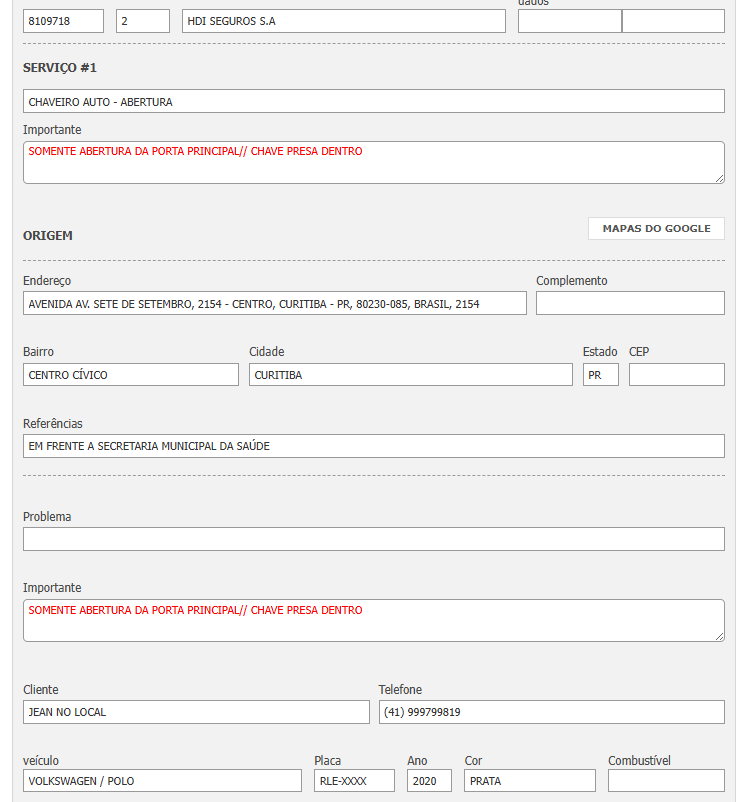This screenshot has height=802, width=751.
Task: Focus the veículo field showing VOLKSWAGEN / POLO
Action: (162, 781)
